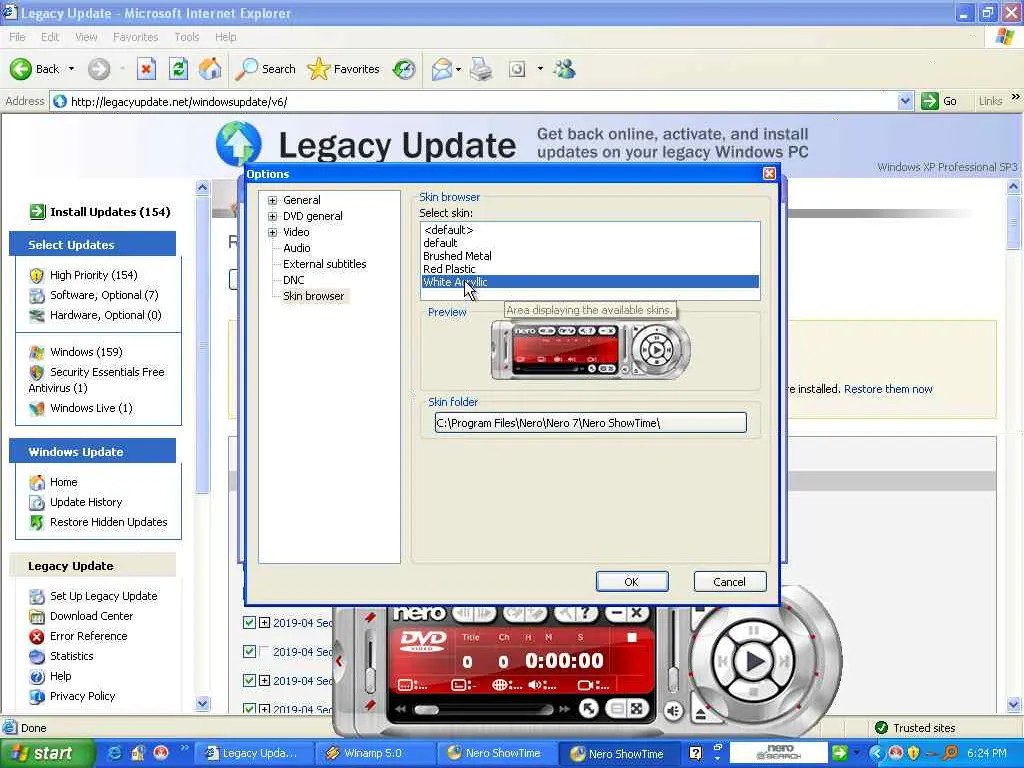The image size is (1024, 768).
Task: Select External subtitles in Options tree
Action: 325,264
